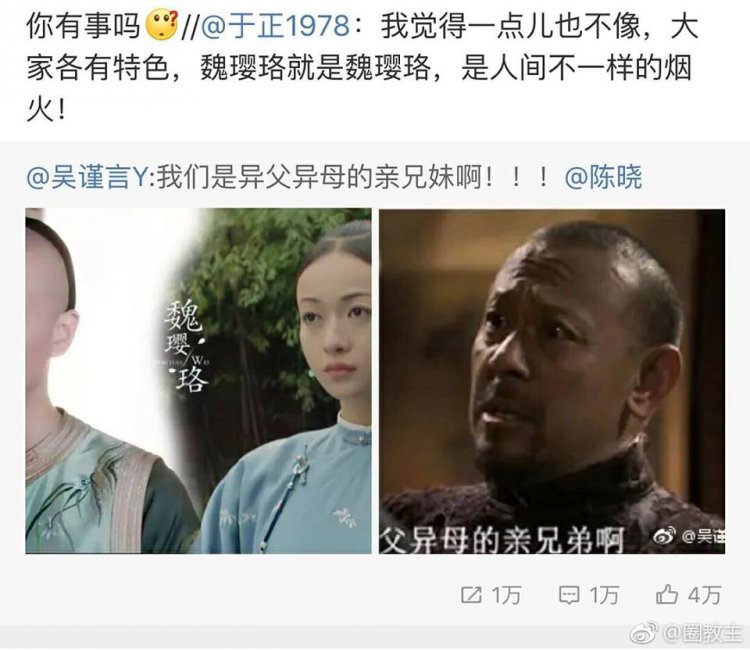Open @于正1978 profile mention
This screenshot has width=750, height=652.
tap(276, 26)
